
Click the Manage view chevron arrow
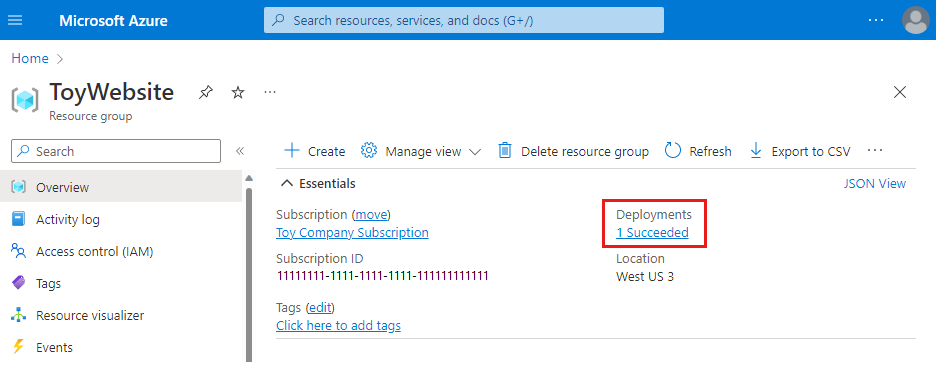coord(475,152)
